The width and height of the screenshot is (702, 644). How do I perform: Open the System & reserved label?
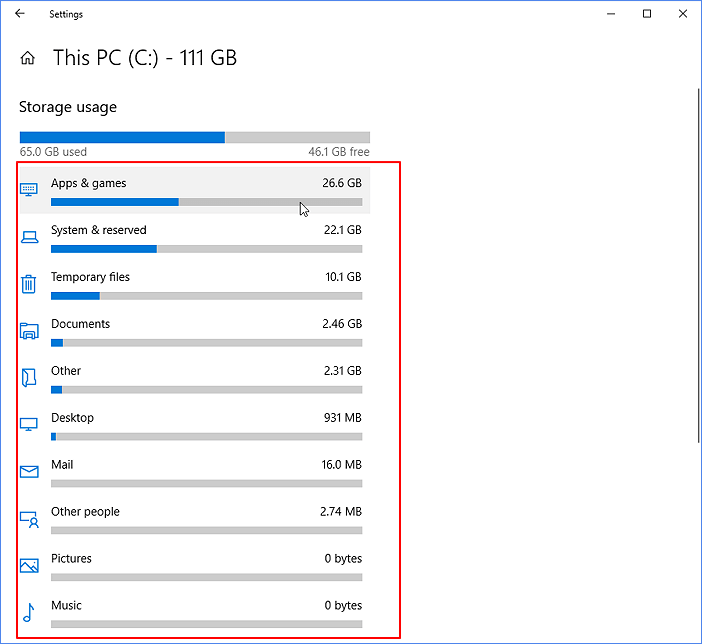pos(98,230)
